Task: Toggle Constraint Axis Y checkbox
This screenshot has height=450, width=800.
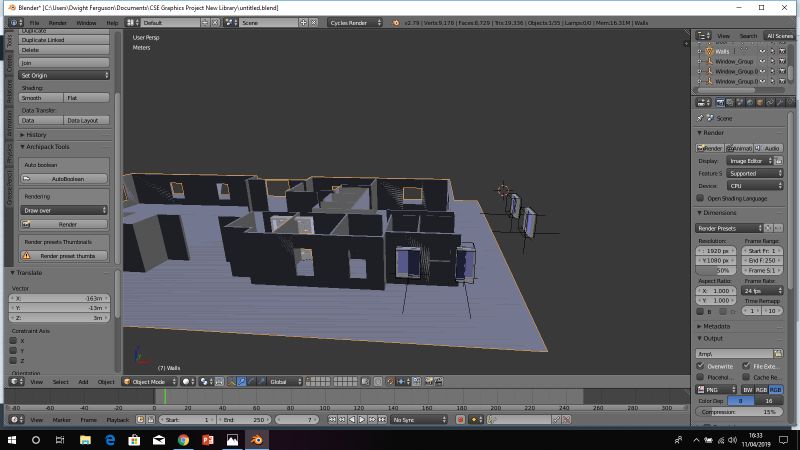Action: coord(13,351)
